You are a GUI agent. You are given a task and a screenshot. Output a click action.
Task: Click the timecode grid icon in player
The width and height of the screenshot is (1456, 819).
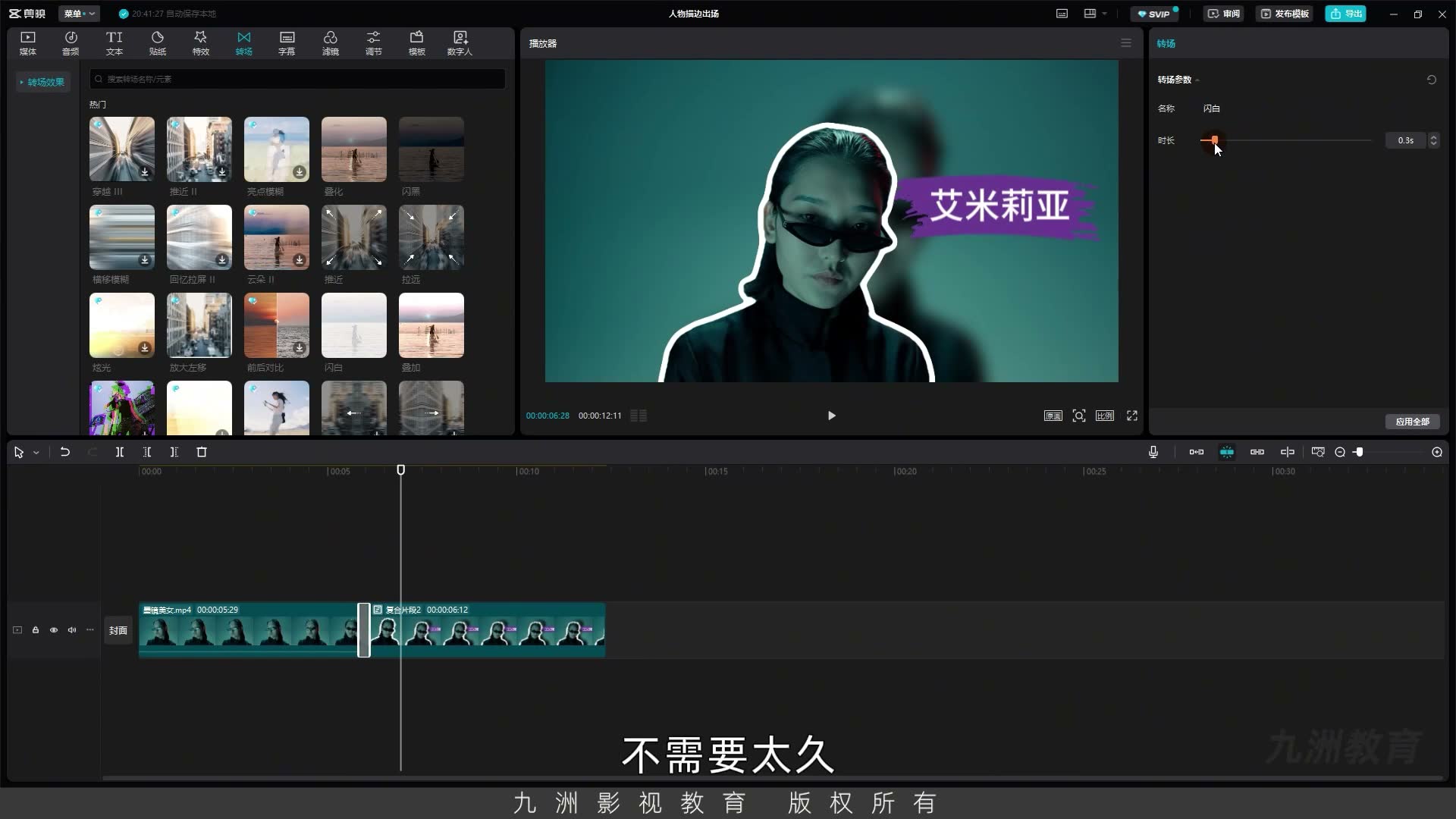639,416
